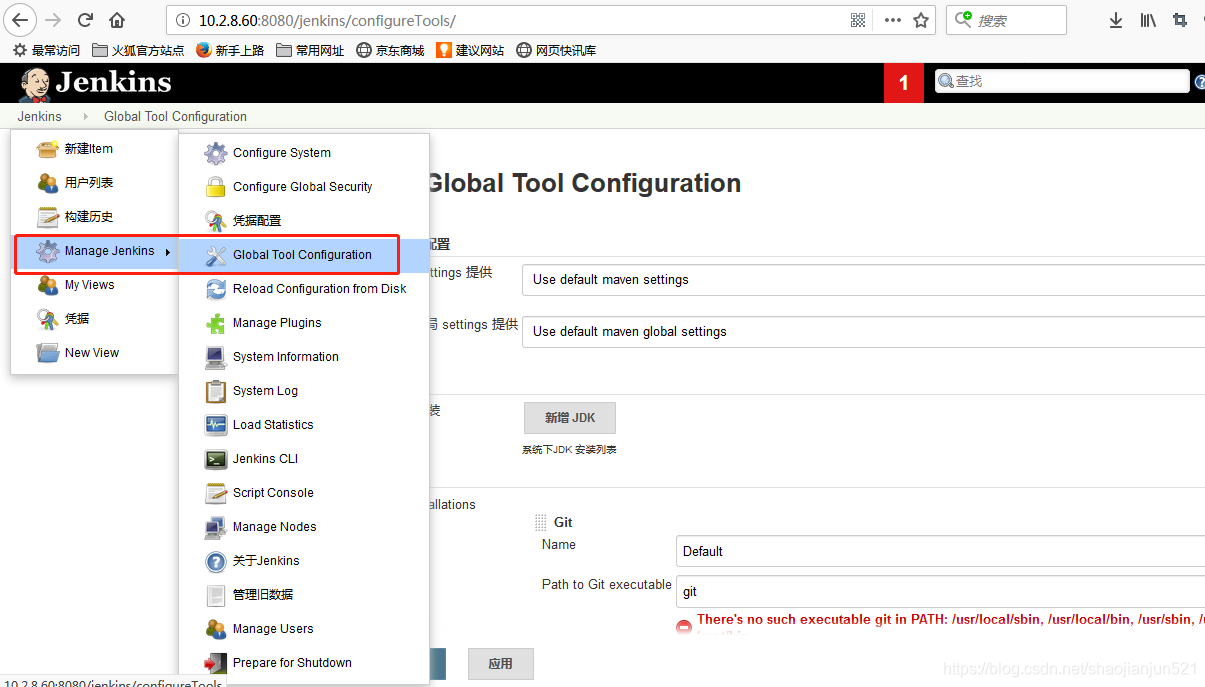Reload the page with the refresh icon

point(86,20)
